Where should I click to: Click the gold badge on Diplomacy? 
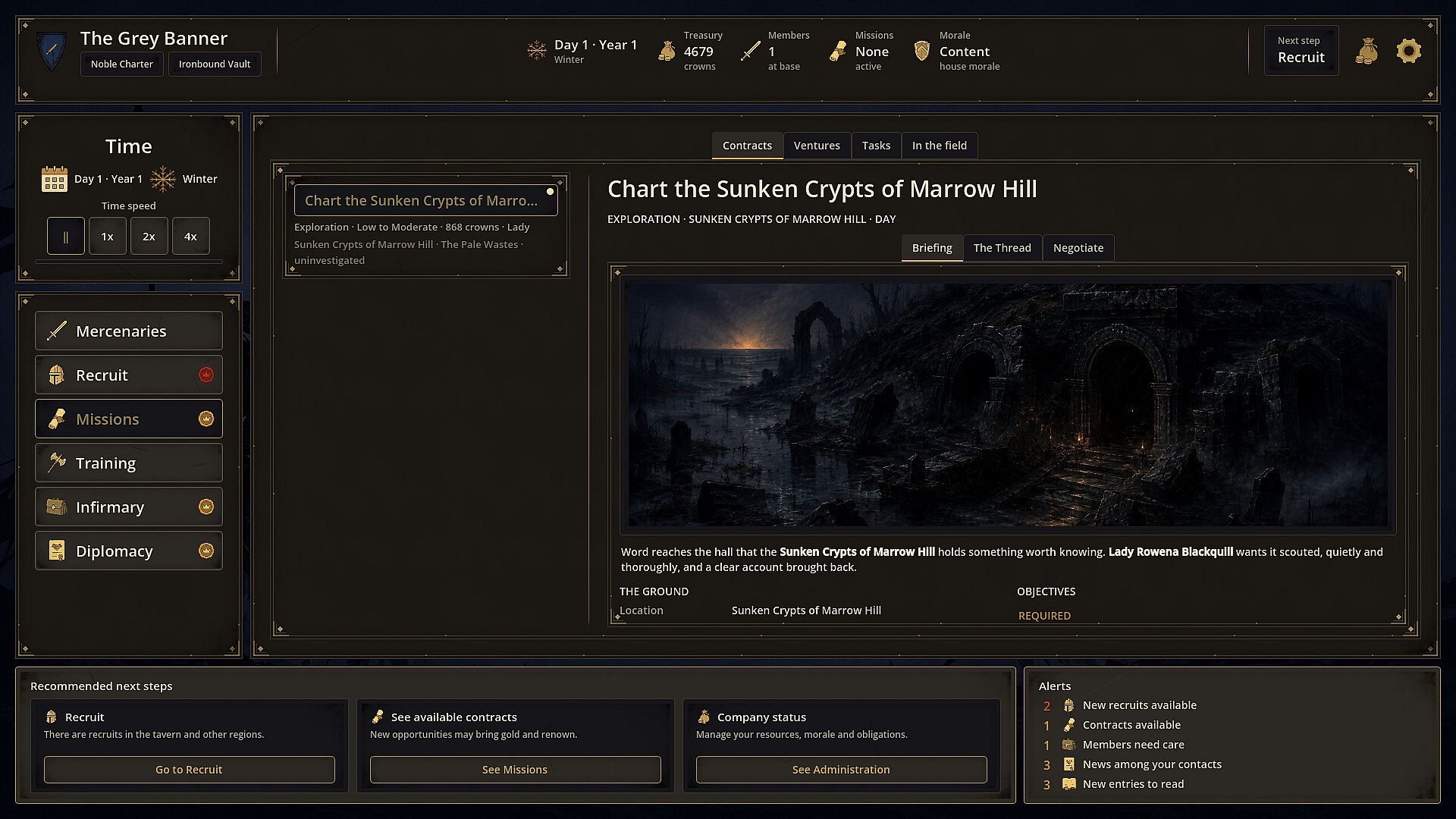click(x=206, y=551)
